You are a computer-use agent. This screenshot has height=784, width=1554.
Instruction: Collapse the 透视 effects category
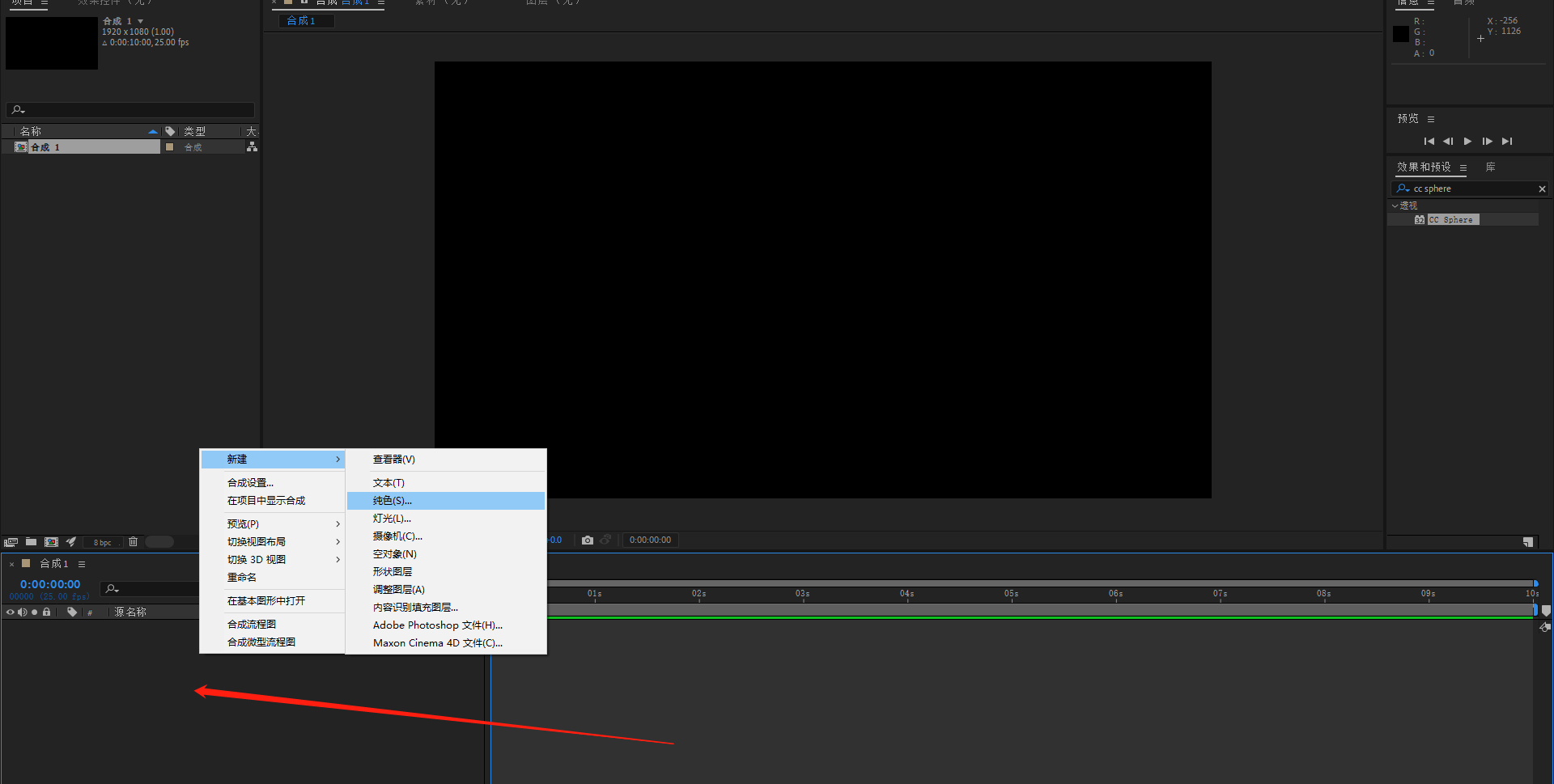pyautogui.click(x=1395, y=206)
